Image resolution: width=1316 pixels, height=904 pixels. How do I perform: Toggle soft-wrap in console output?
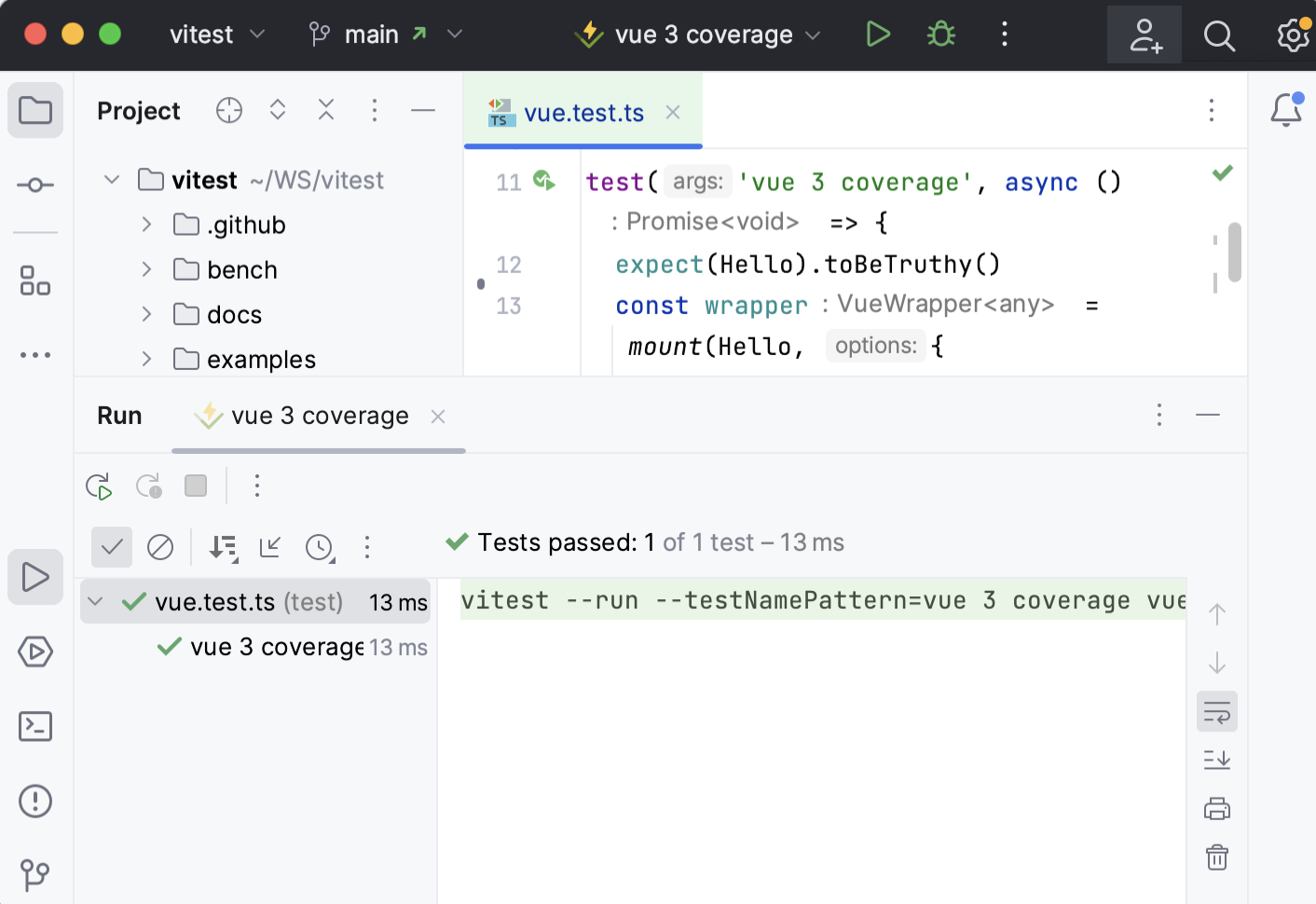pyautogui.click(x=1217, y=712)
